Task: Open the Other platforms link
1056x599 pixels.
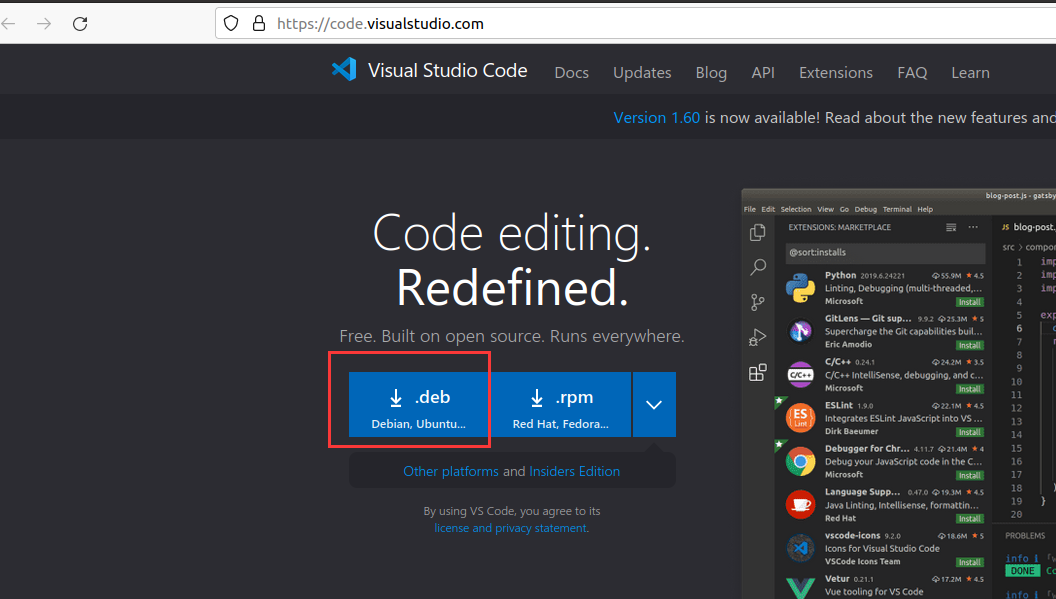Action: (x=451, y=472)
